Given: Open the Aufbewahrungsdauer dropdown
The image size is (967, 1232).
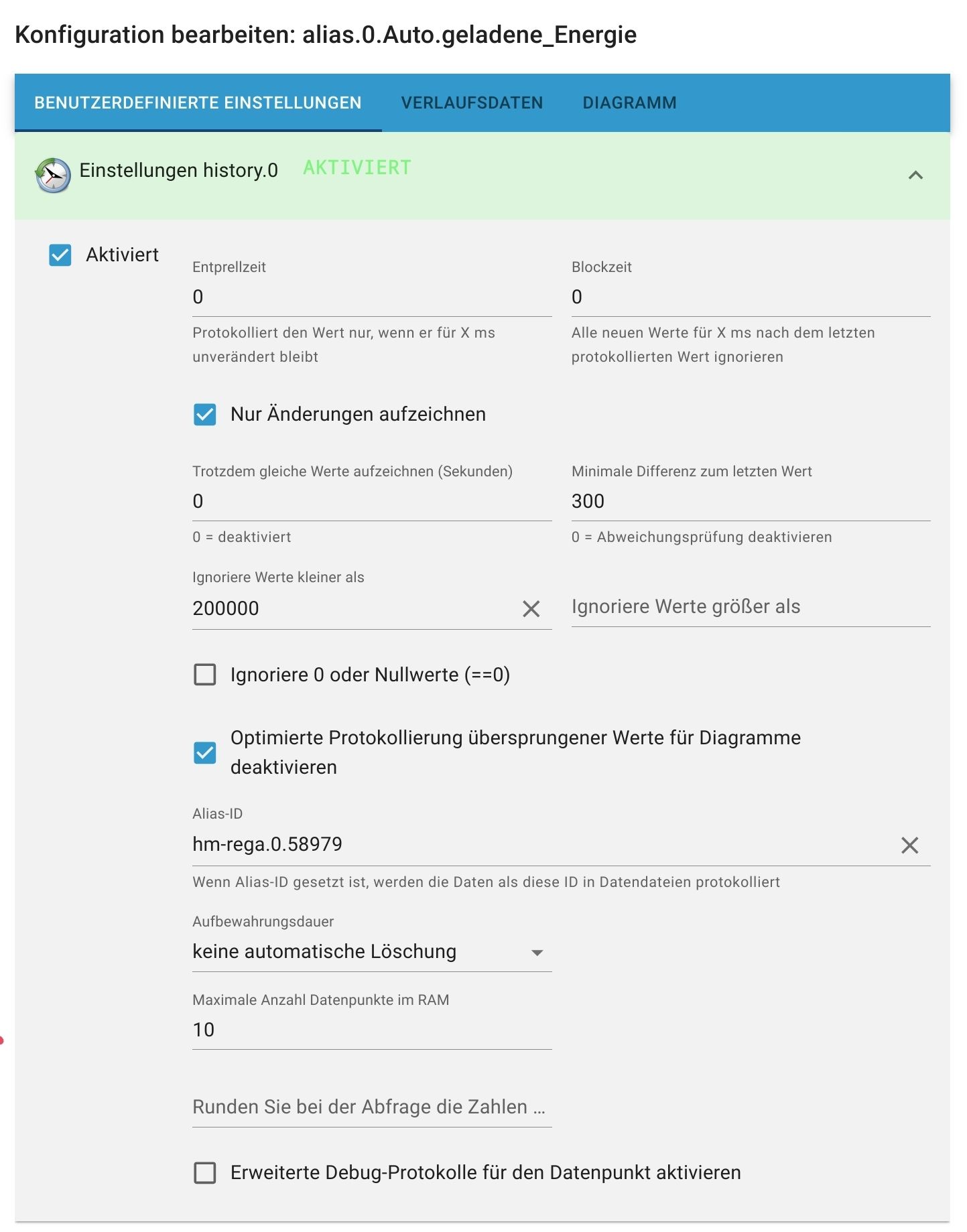Looking at the screenshot, I should (x=371, y=952).
